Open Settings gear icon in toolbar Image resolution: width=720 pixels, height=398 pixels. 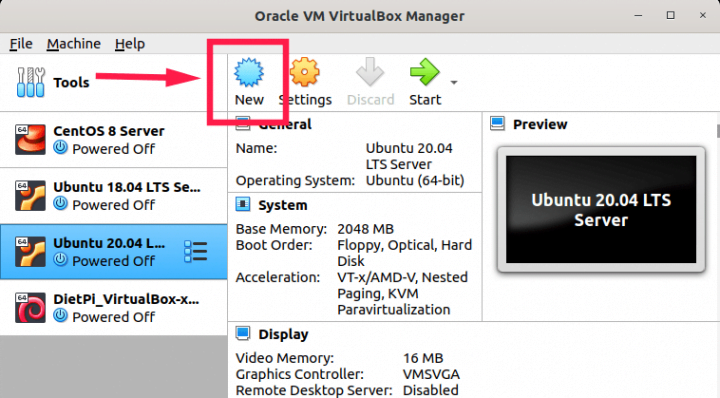[304, 72]
